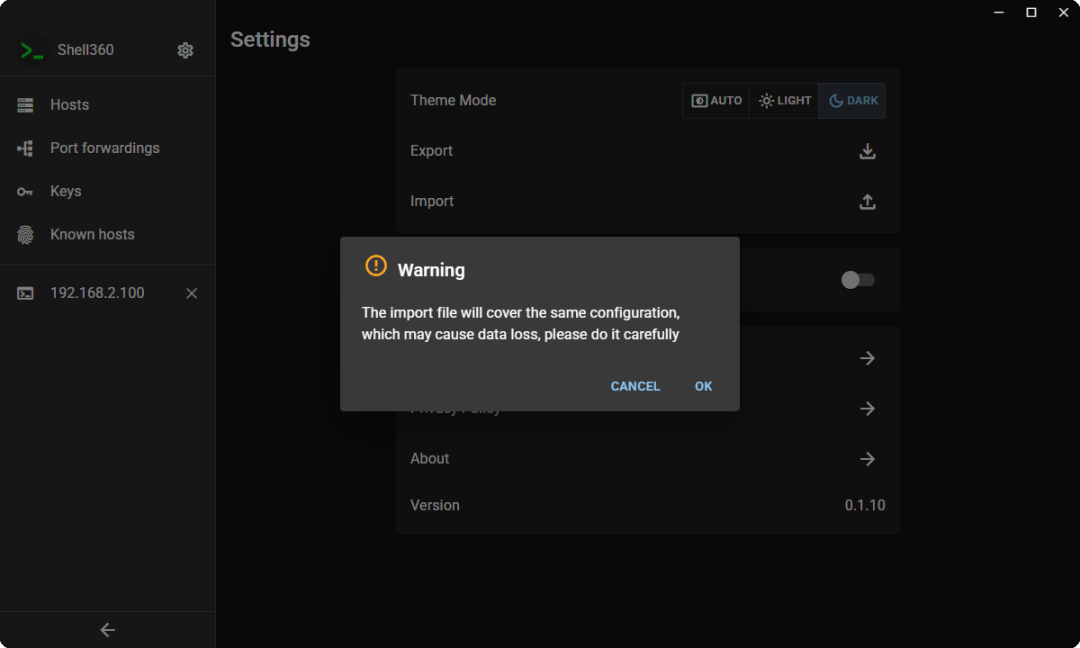Click the Keys key icon in sidebar
The height and width of the screenshot is (648, 1080).
(x=25, y=191)
